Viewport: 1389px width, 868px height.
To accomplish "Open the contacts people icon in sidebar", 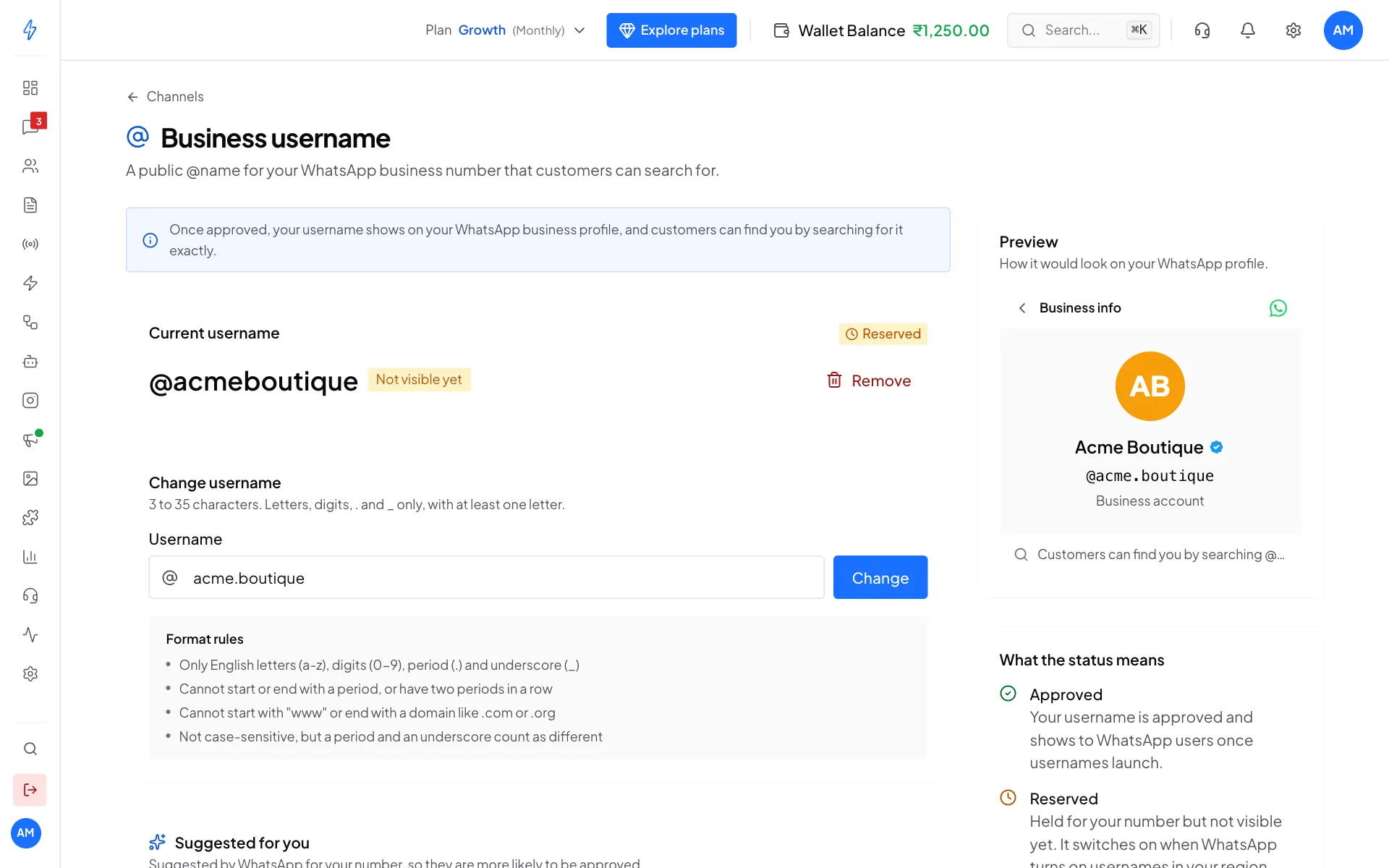I will (x=30, y=166).
